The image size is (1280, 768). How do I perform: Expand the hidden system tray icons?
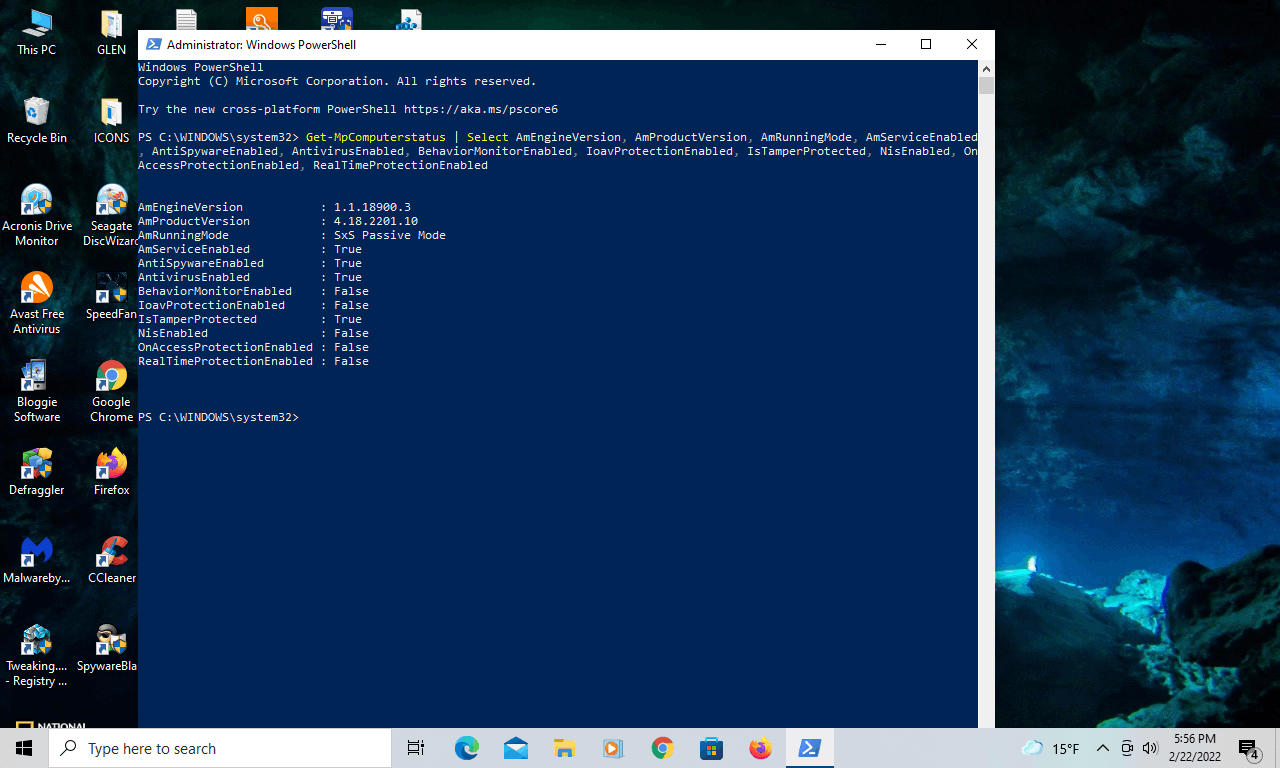coord(1102,748)
